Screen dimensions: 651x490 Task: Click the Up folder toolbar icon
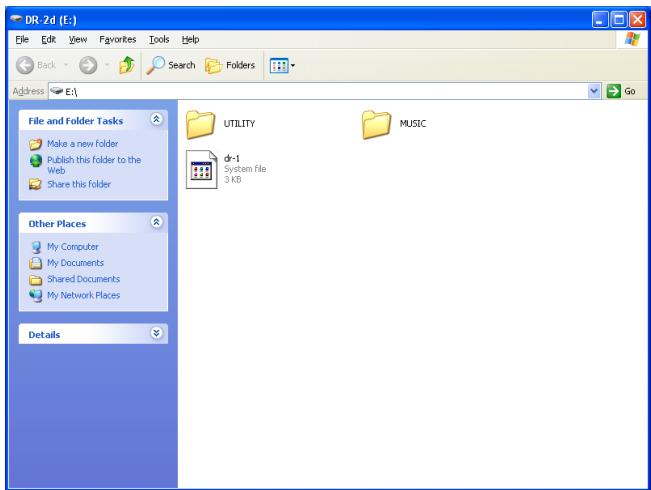click(128, 66)
